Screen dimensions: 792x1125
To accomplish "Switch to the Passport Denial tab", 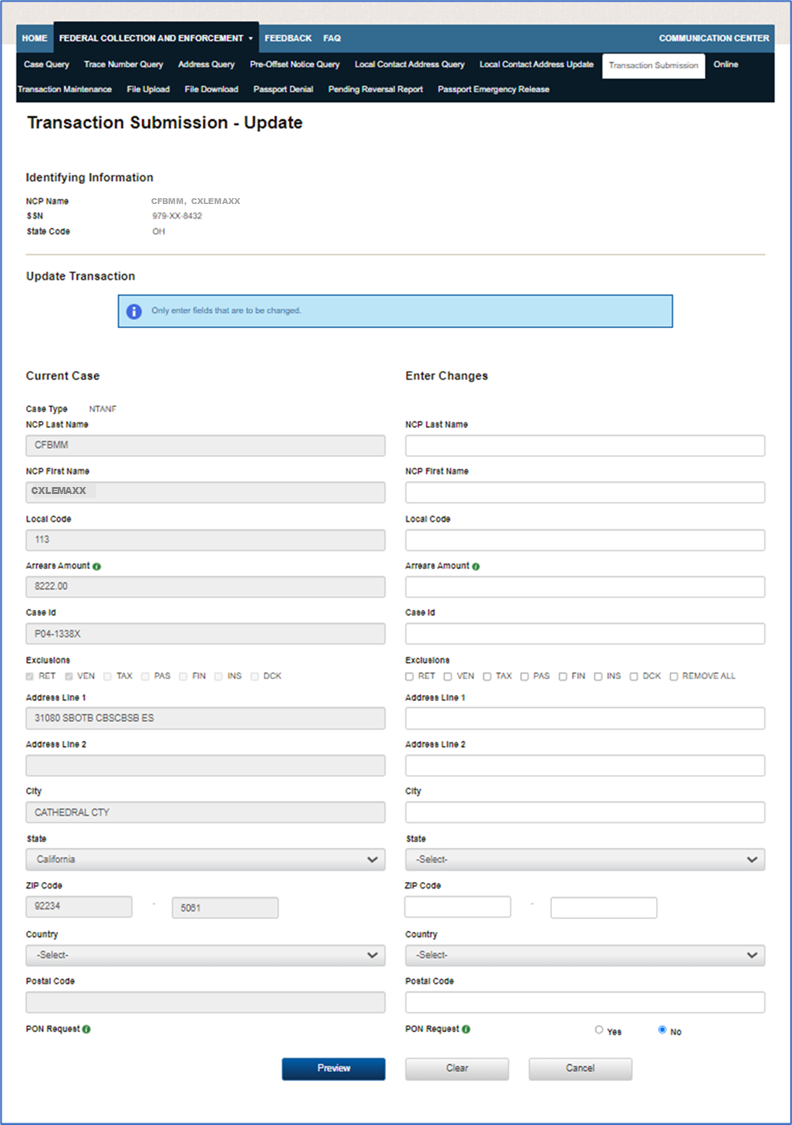I will pos(283,89).
